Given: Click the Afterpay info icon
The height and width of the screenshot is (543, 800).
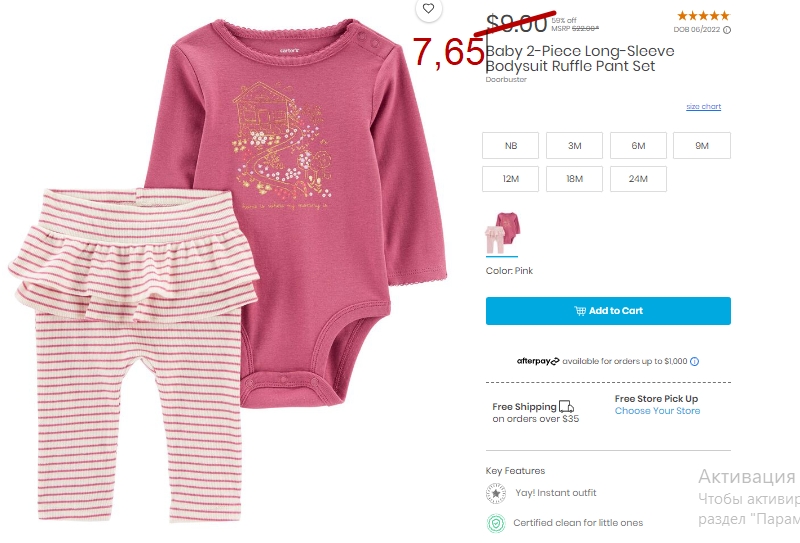Looking at the screenshot, I should coord(694,361).
